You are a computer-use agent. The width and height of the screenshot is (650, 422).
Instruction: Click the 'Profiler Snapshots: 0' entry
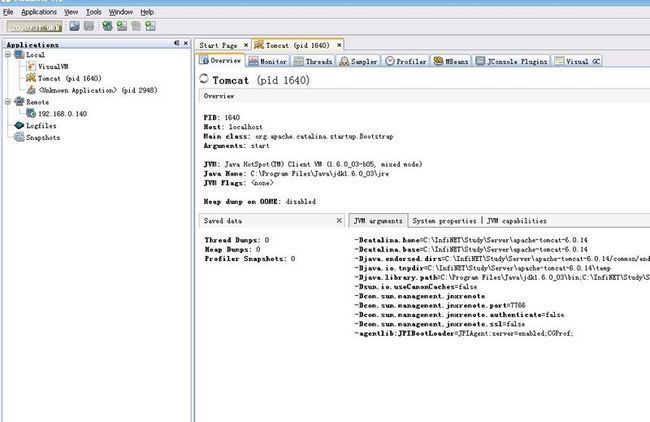pos(250,259)
